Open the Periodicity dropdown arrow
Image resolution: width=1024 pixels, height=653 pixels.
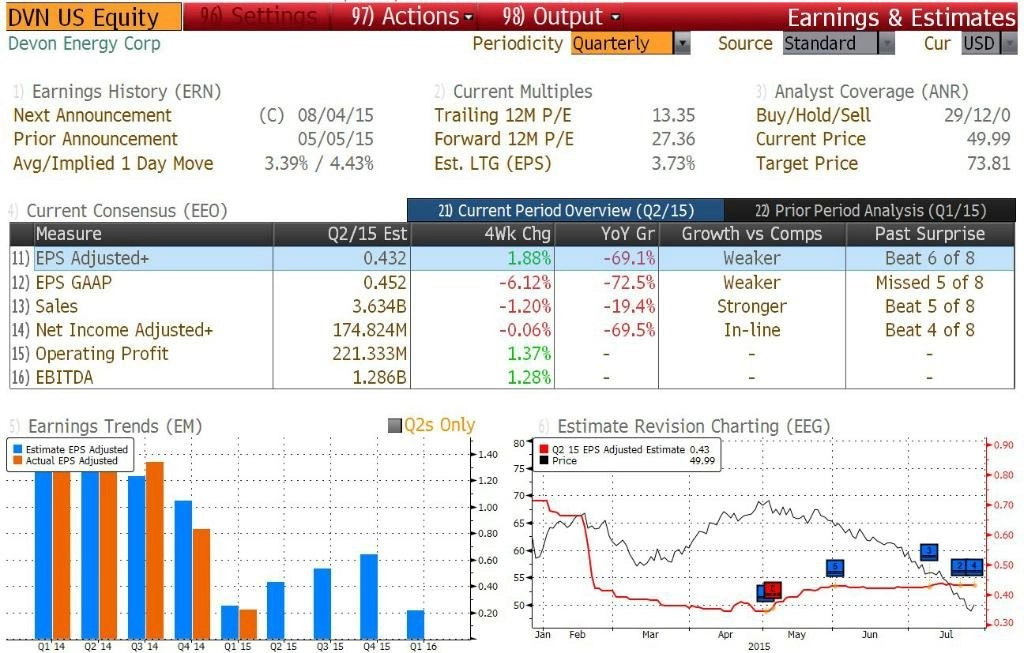[682, 44]
